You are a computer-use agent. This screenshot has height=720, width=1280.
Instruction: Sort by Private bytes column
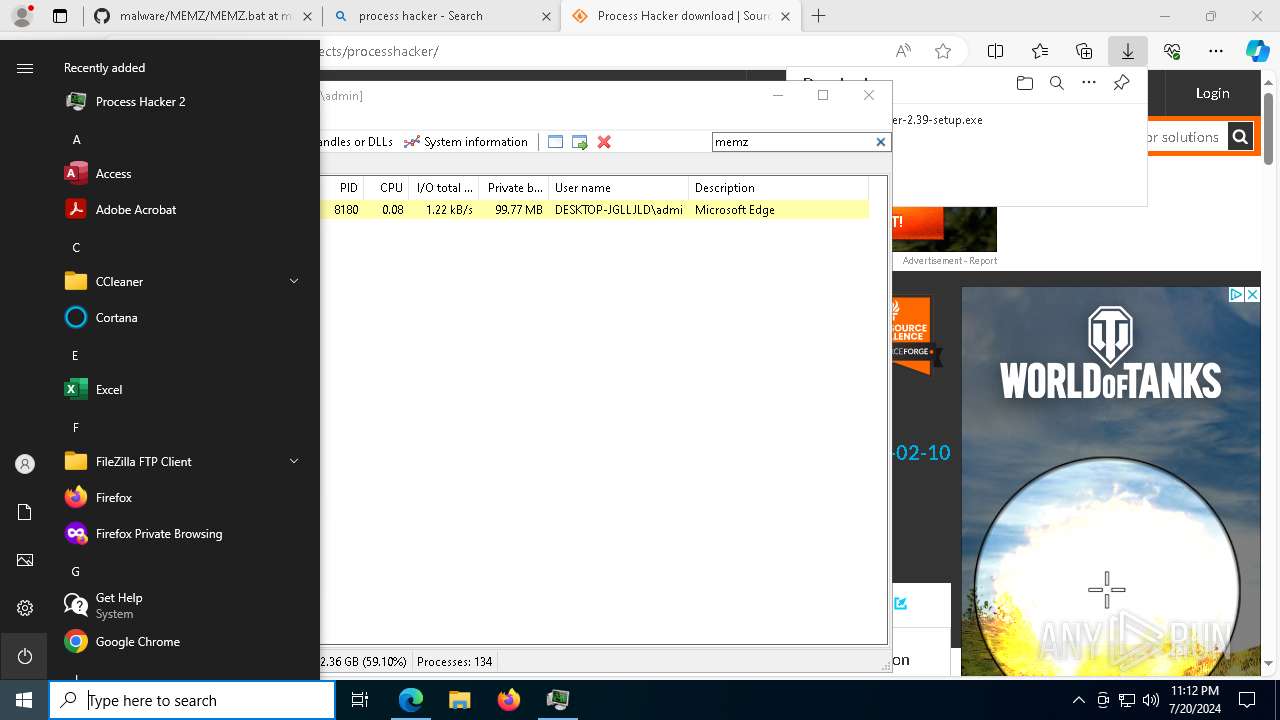[514, 188]
